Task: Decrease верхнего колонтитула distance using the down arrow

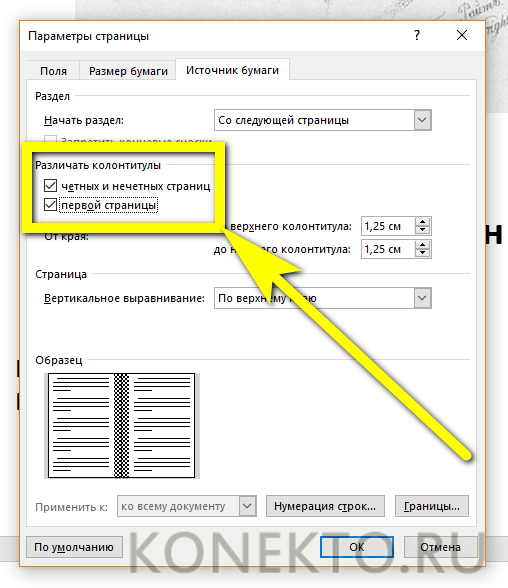Action: click(x=423, y=230)
